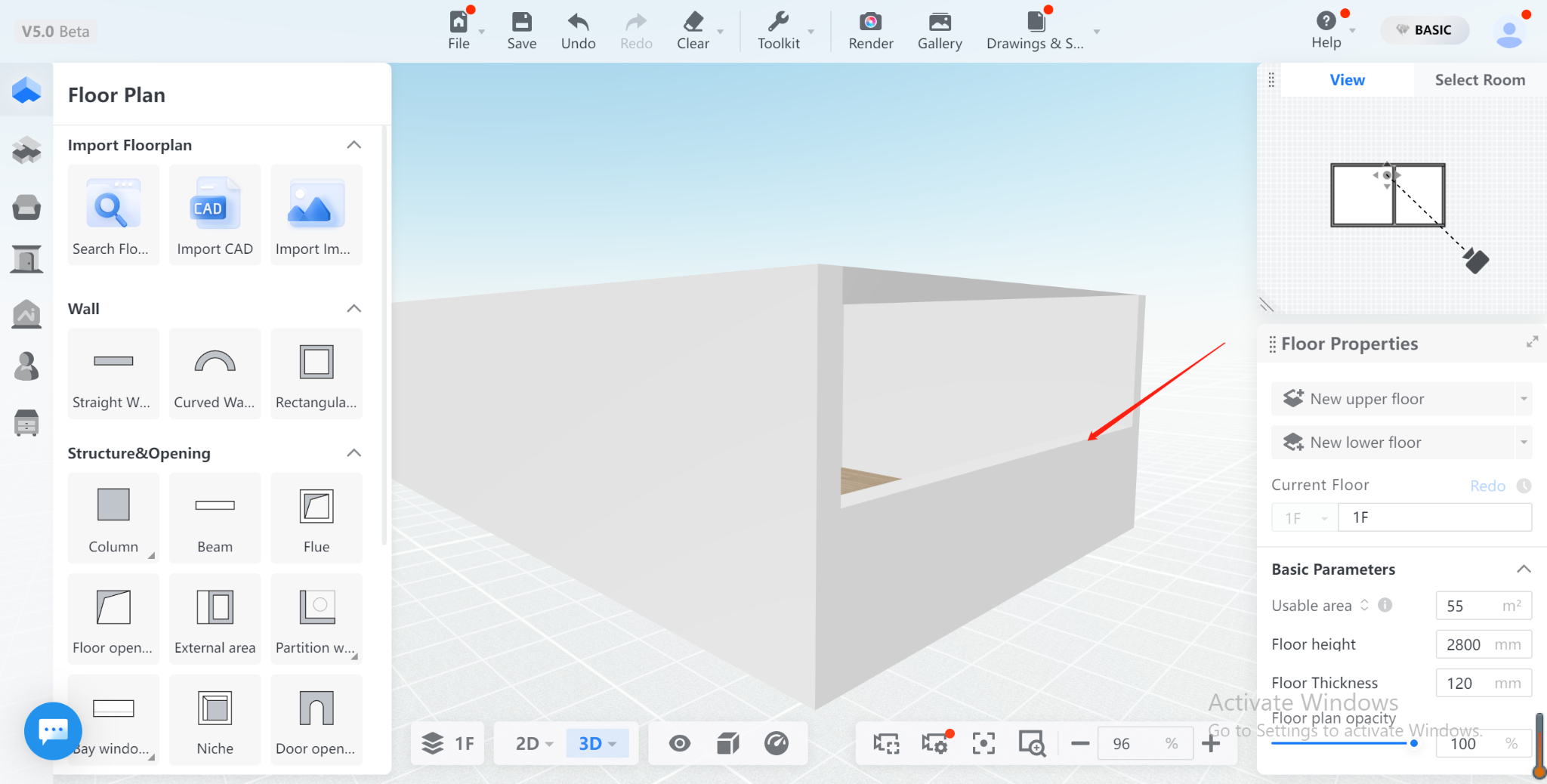This screenshot has width=1547, height=784.
Task: Add a Niche
Action: (x=215, y=720)
